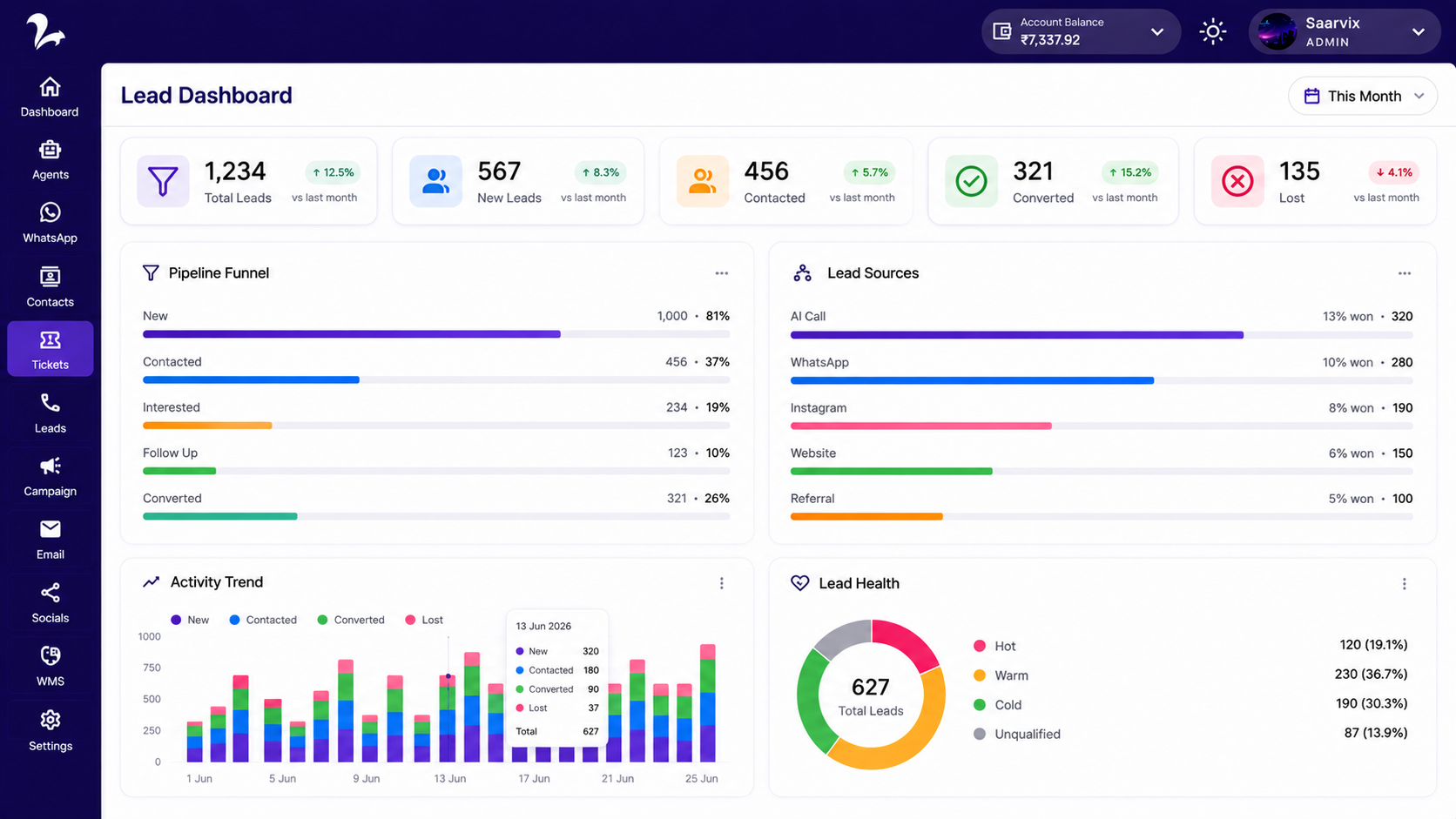
Task: Open the Email sidebar item
Action: pos(50,540)
